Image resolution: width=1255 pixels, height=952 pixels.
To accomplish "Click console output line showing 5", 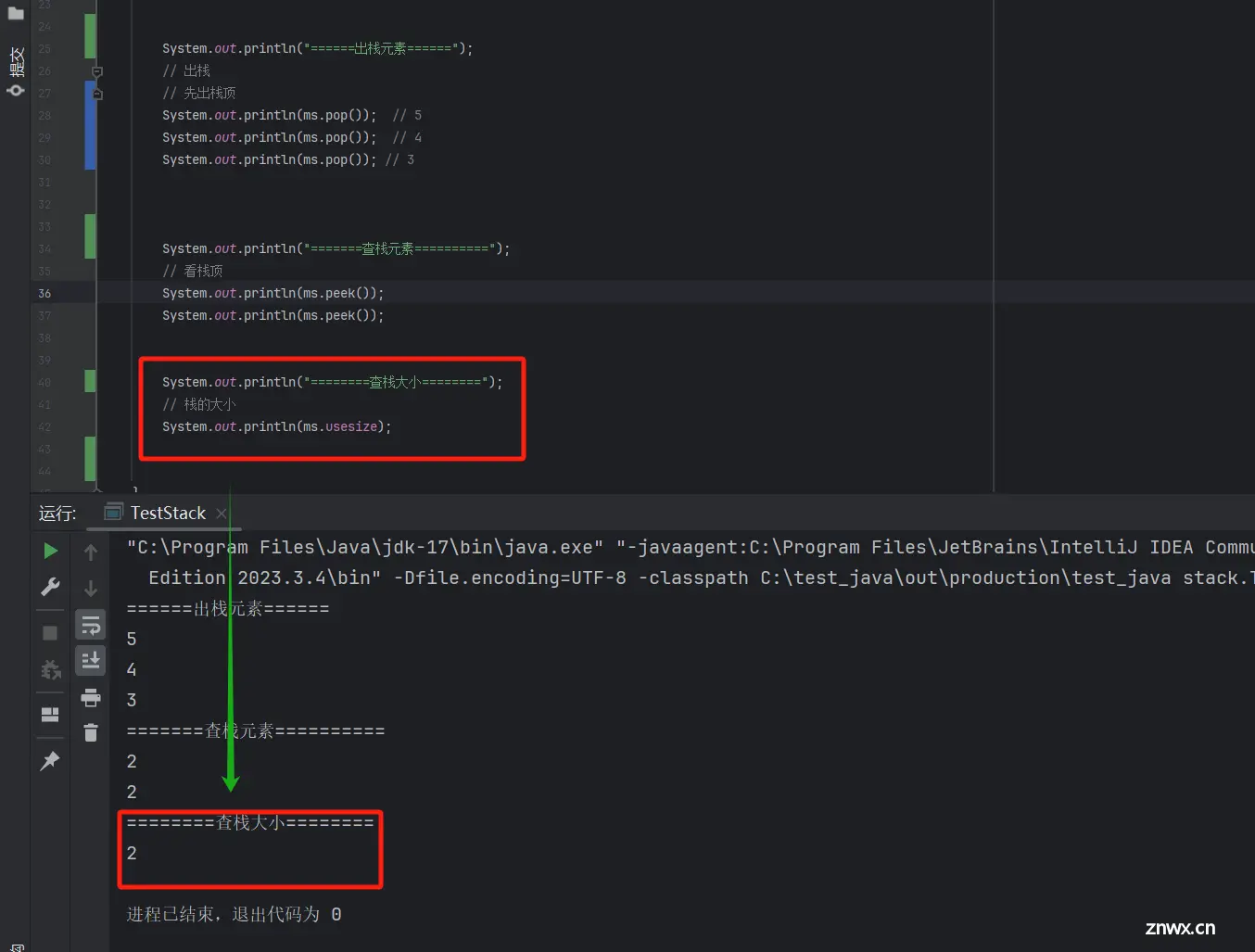I will coord(132,639).
